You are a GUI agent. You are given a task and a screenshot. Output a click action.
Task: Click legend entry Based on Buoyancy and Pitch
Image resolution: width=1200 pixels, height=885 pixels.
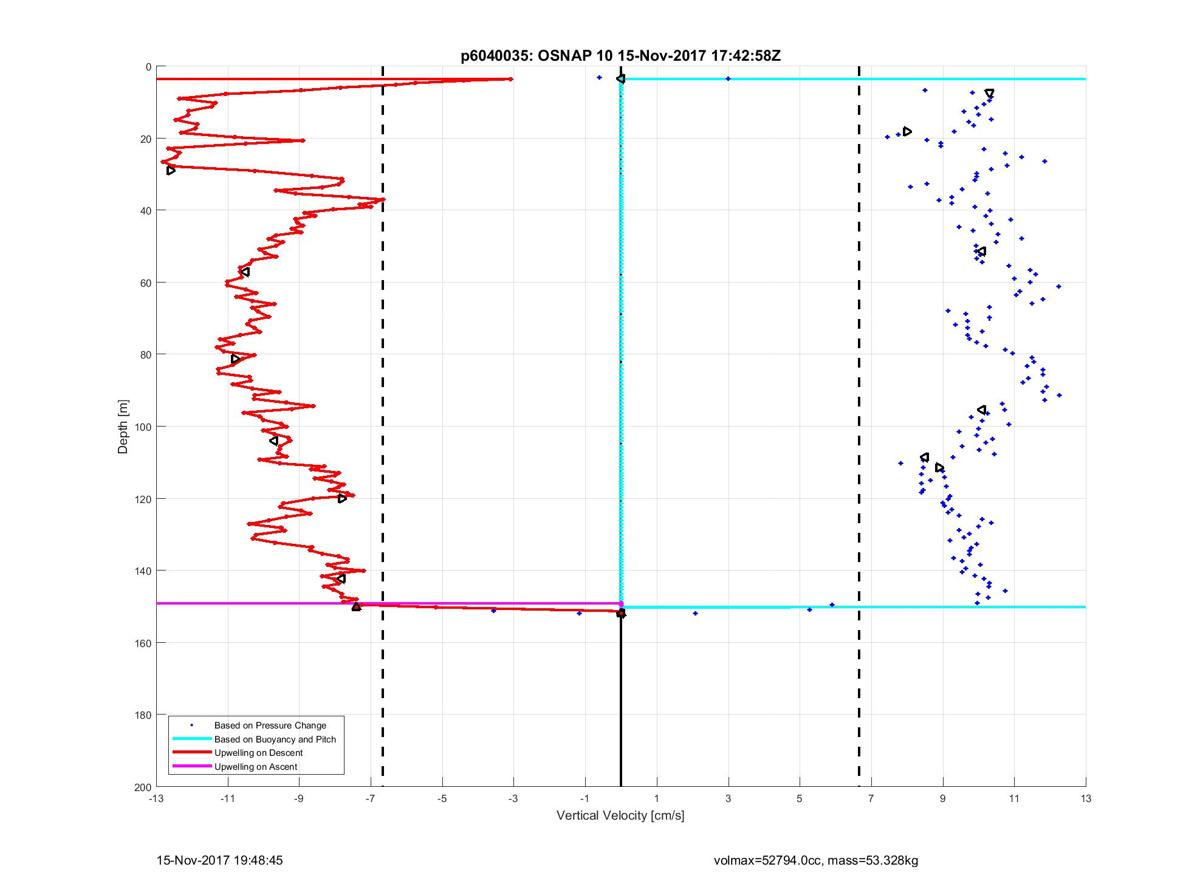275,739
